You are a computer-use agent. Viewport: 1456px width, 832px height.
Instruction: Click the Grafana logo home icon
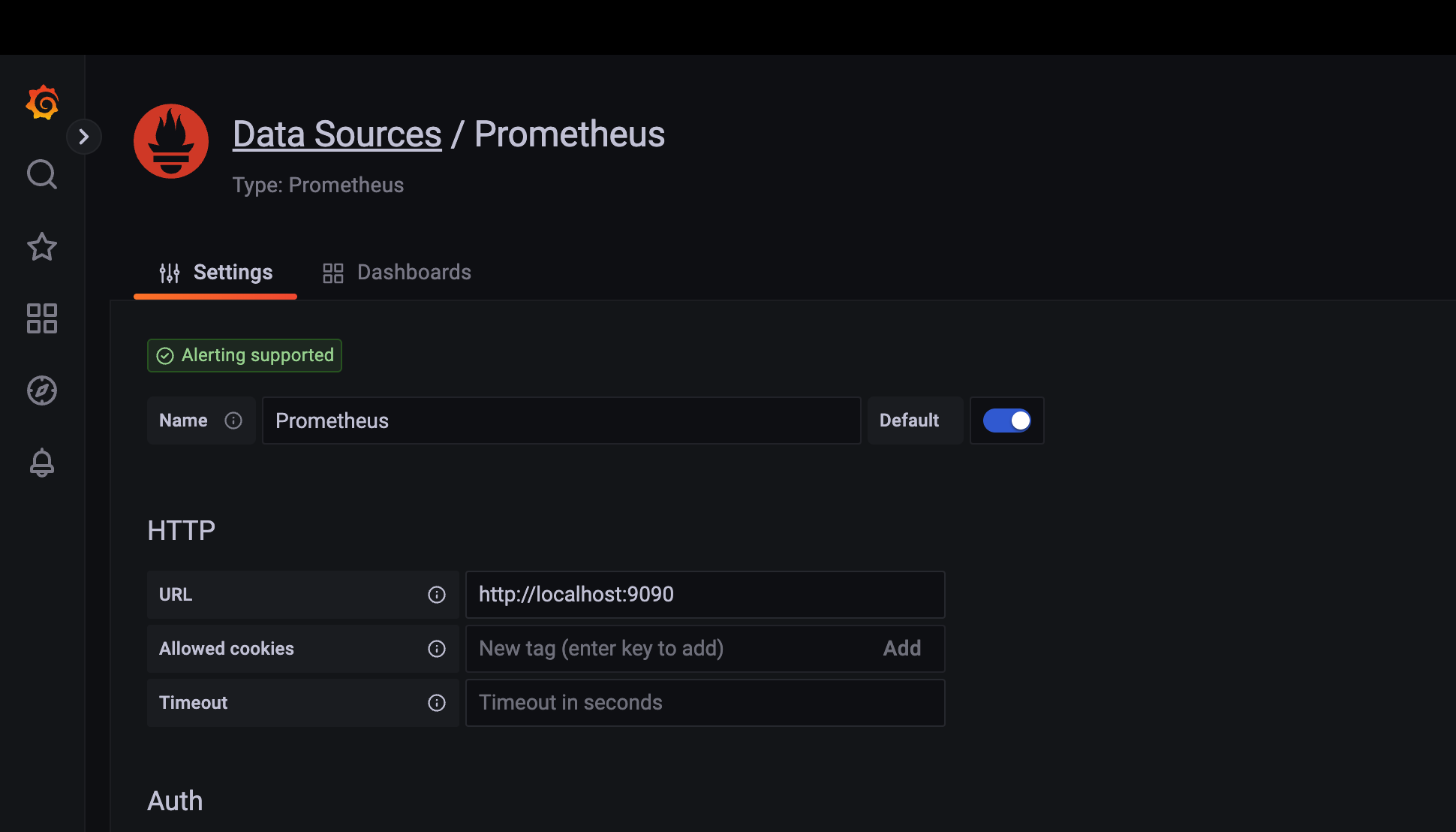(x=42, y=102)
